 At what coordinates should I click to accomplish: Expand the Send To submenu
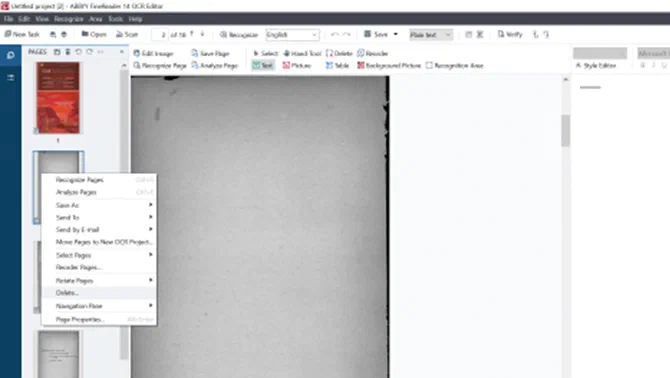coord(99,217)
